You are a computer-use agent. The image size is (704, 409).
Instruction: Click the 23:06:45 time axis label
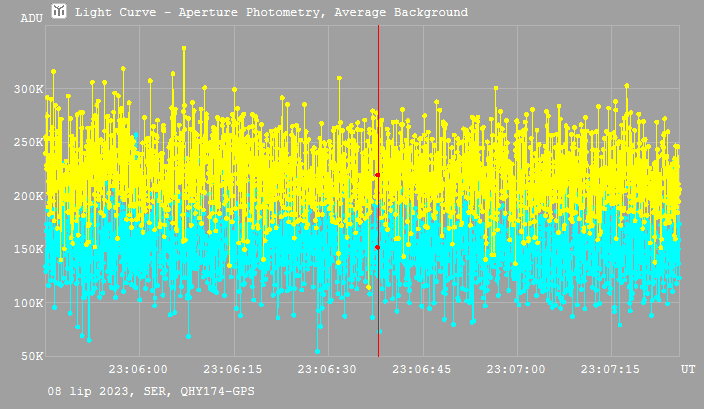pos(422,369)
